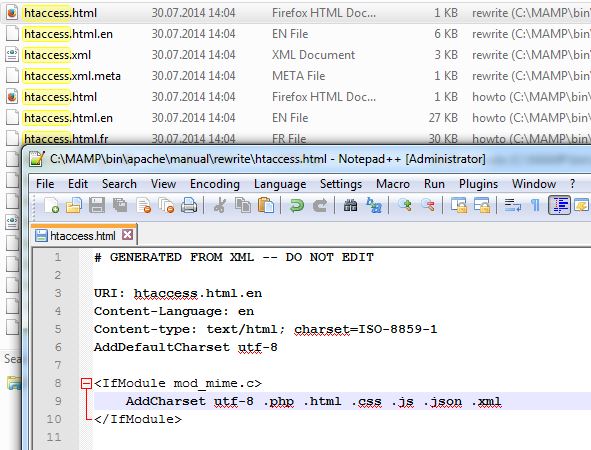Viewport: 591px width, 450px height.
Task: Click Firefox icon of rewrite htaccess.html
Action: [12, 13]
